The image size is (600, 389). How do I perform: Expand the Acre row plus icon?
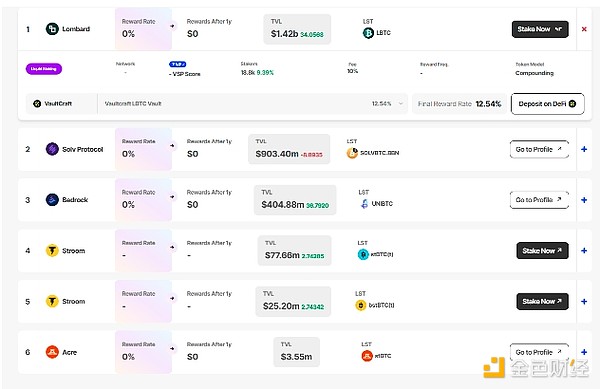[x=584, y=352]
